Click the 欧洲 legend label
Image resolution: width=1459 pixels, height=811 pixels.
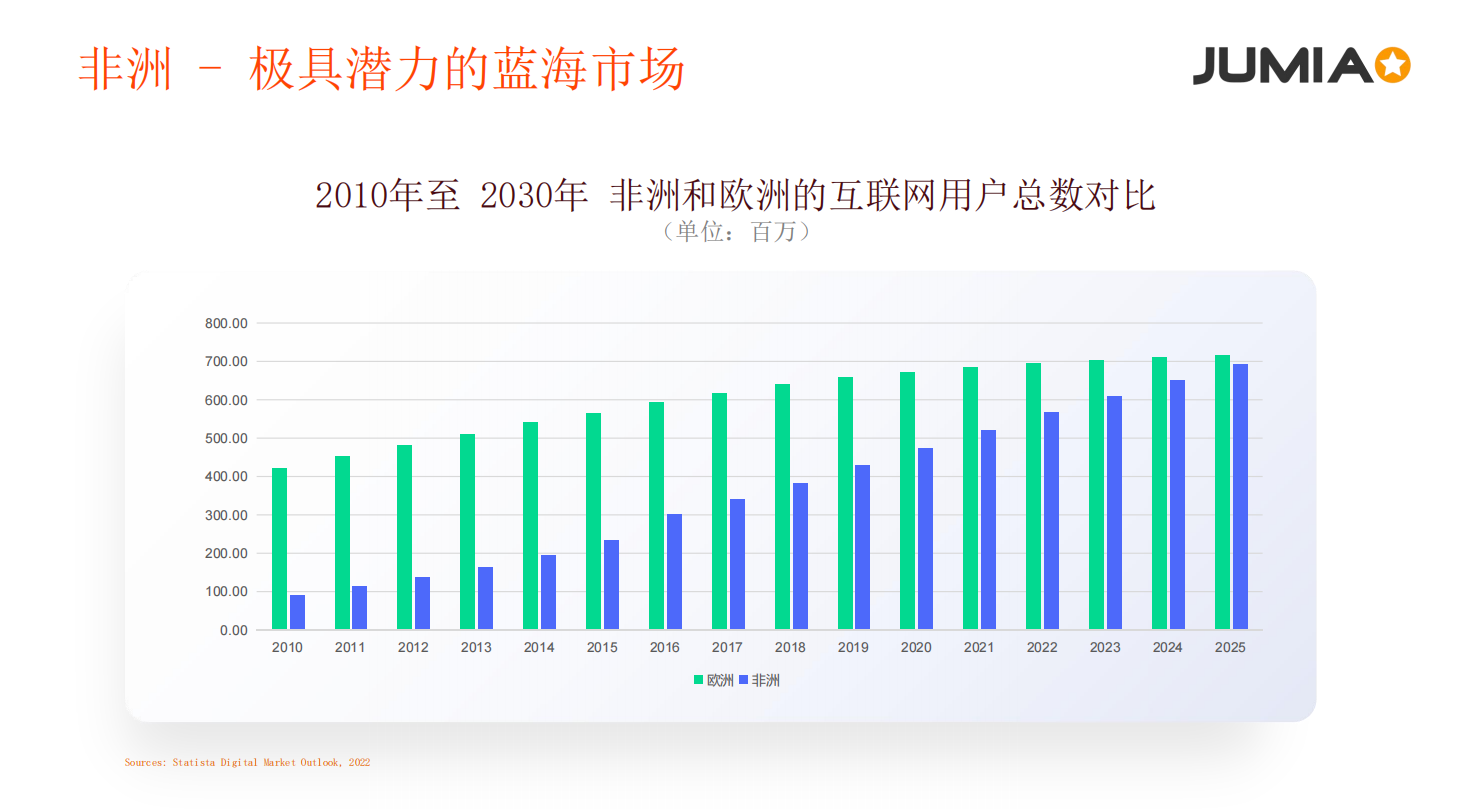click(x=720, y=681)
